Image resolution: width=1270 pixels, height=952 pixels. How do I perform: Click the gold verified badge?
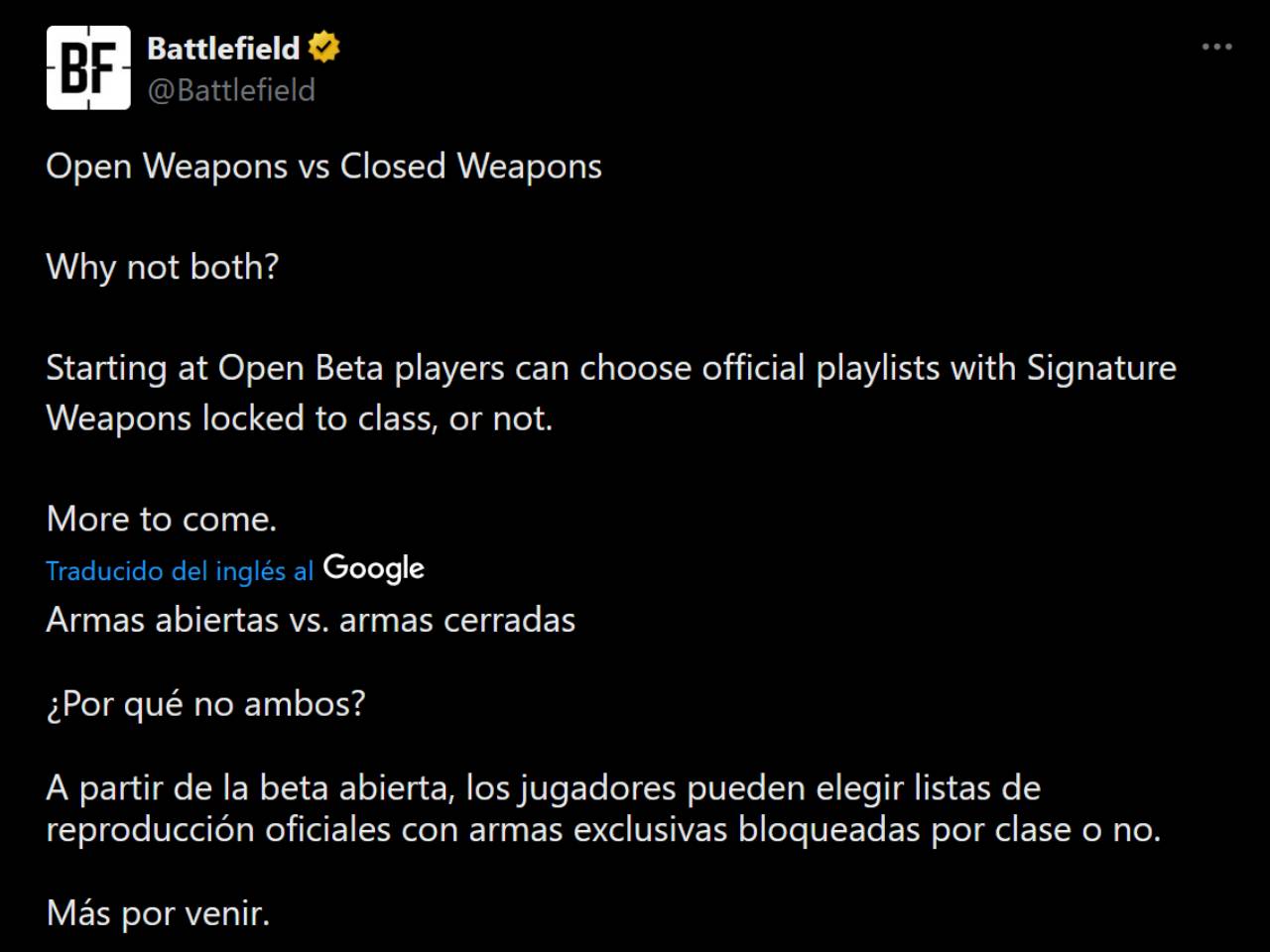(x=323, y=48)
